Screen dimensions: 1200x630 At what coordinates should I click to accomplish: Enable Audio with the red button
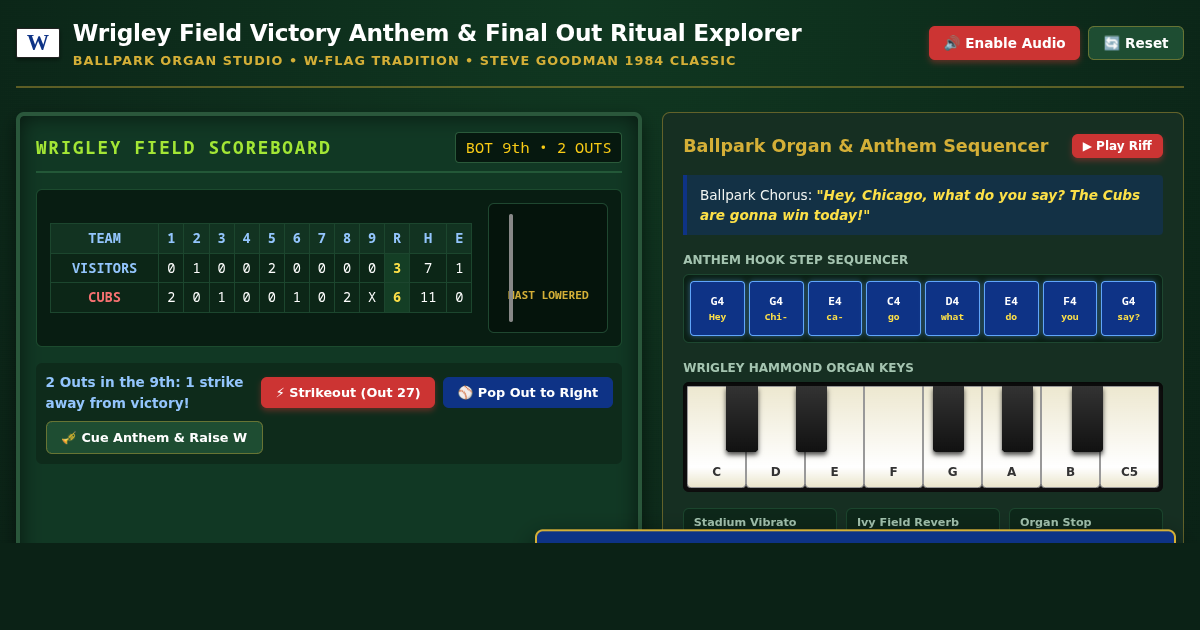click(x=1004, y=43)
